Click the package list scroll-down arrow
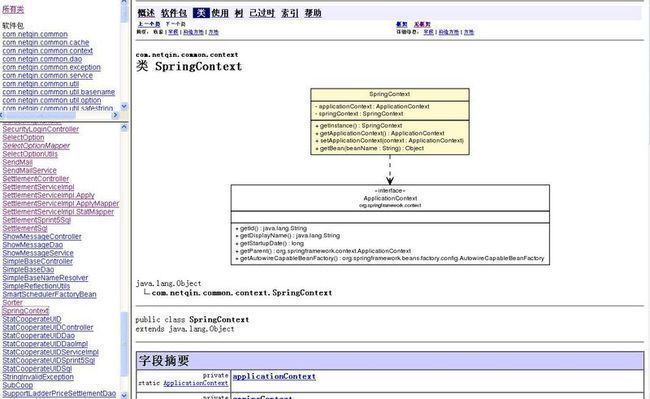This screenshot has height=399, width=650. [124, 106]
